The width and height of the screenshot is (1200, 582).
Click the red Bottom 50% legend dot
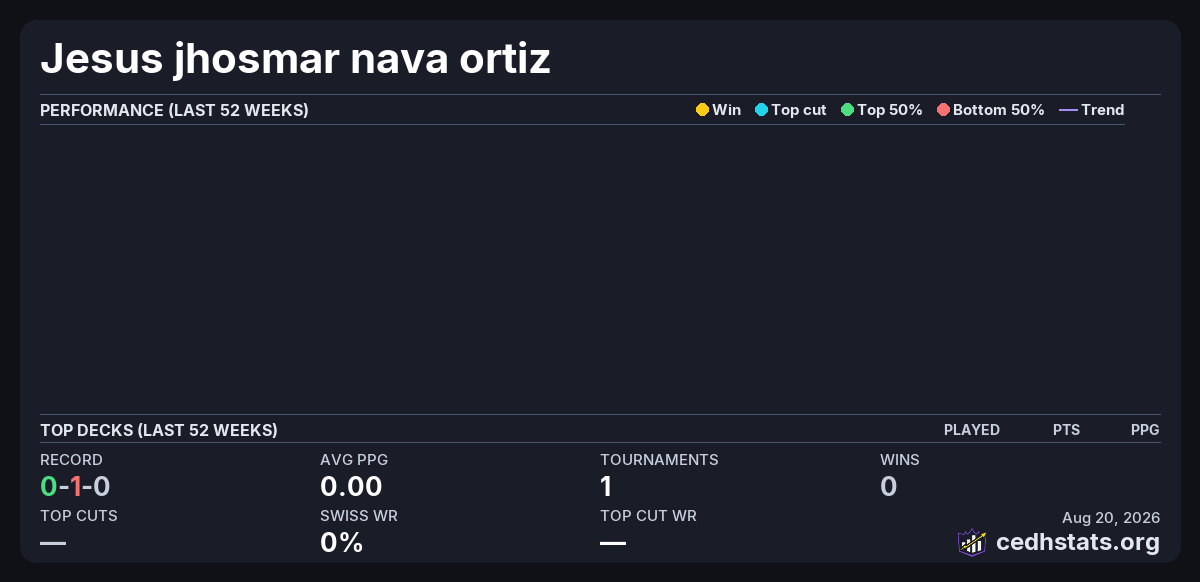[x=943, y=110]
